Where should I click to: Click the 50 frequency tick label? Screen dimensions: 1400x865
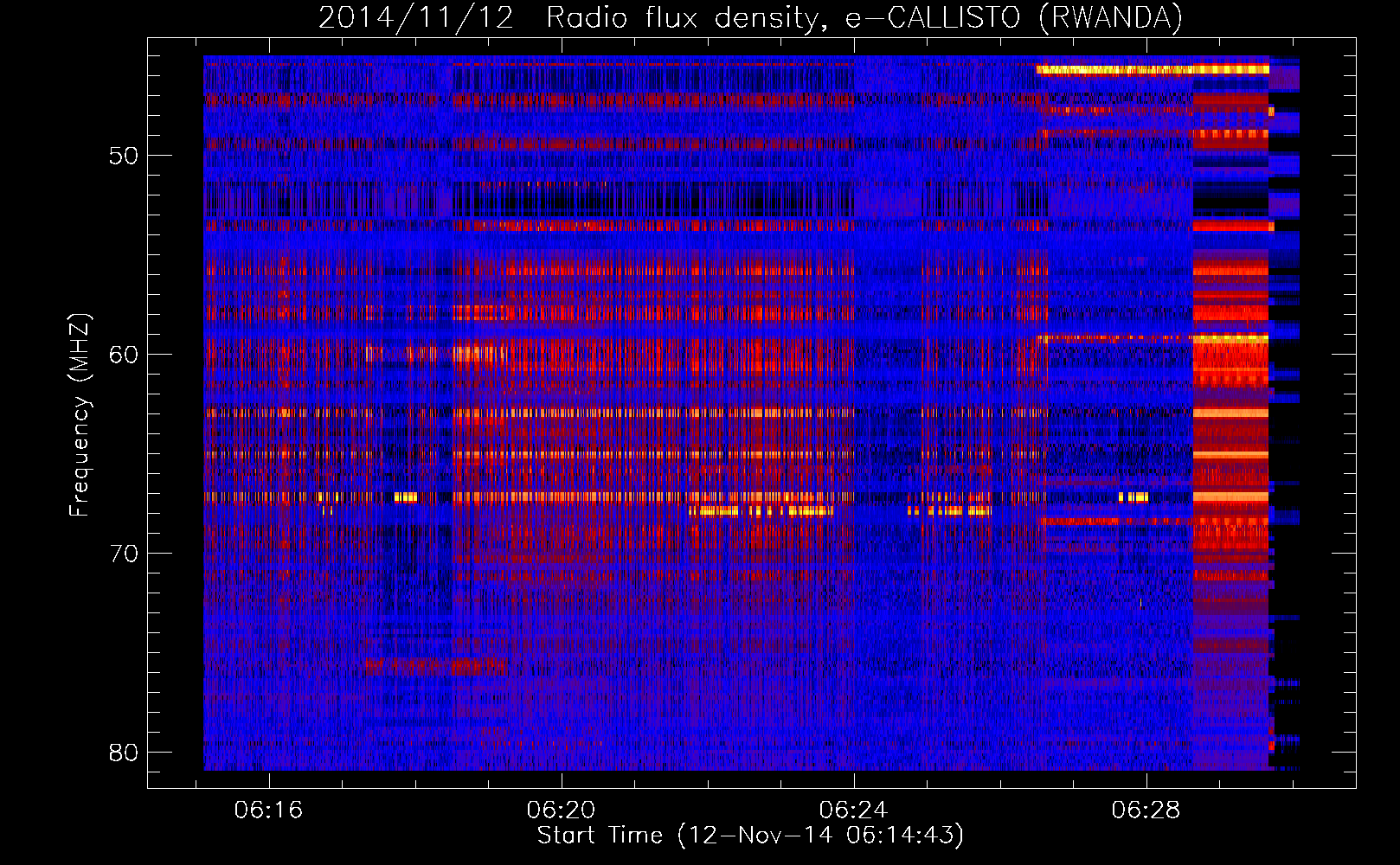[x=124, y=156]
